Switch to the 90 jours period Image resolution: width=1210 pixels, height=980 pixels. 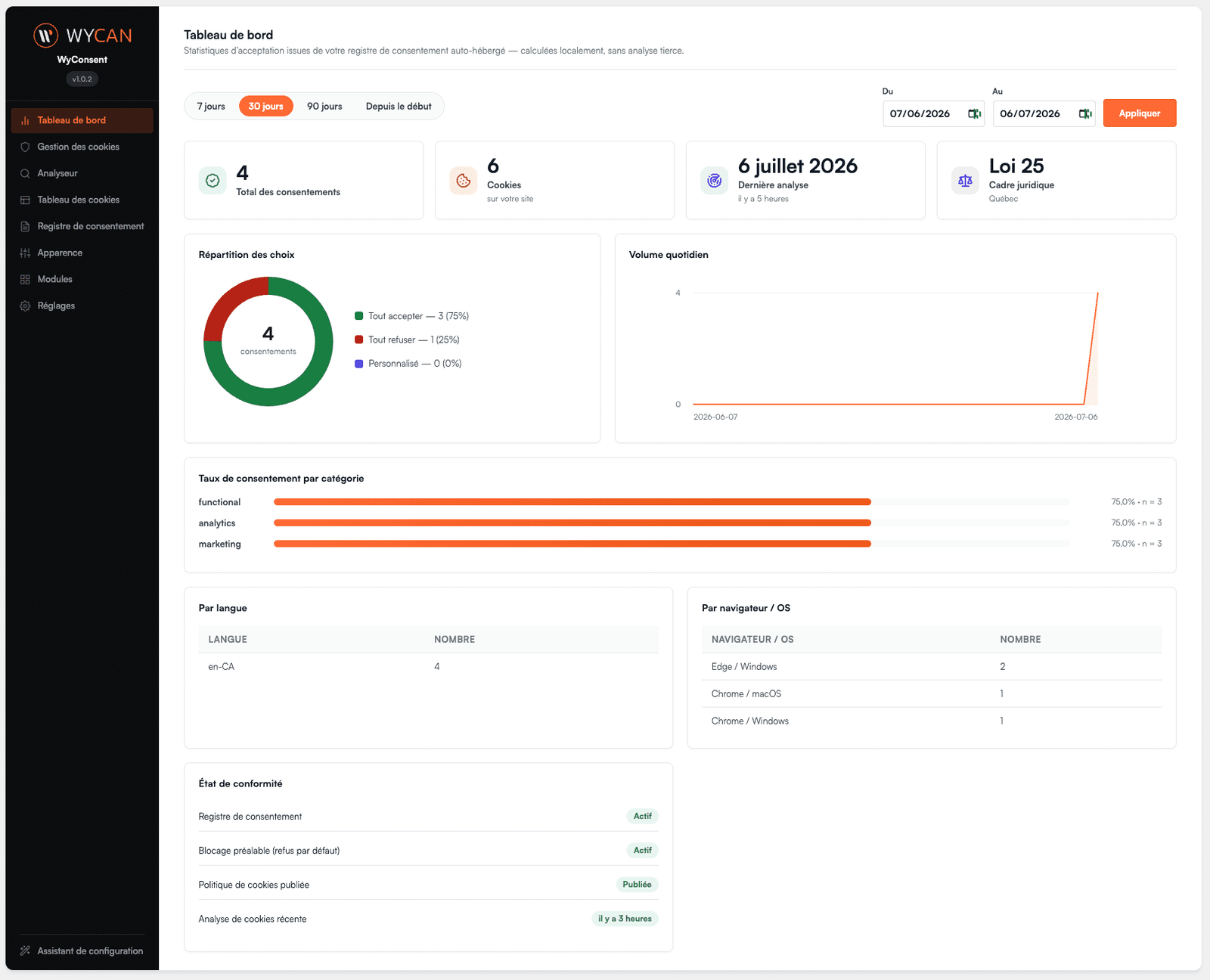point(324,106)
